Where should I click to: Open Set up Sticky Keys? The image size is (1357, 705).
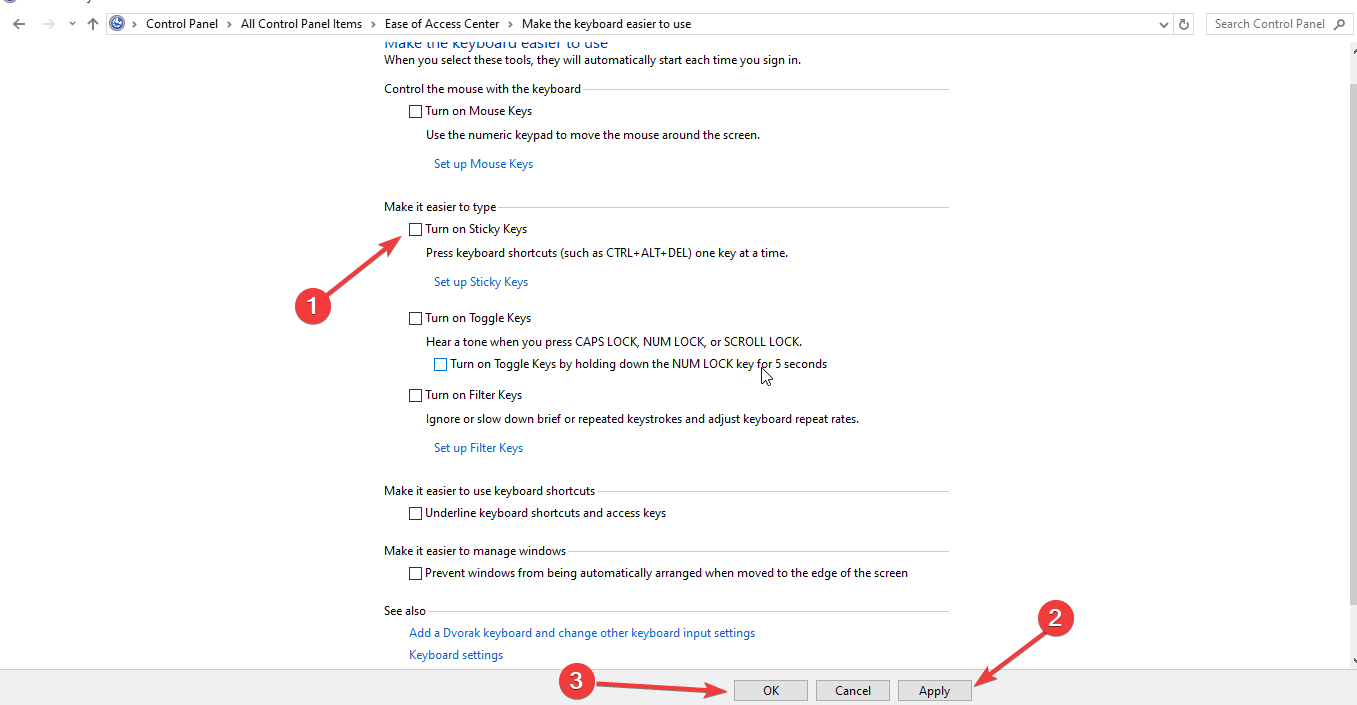[481, 281]
